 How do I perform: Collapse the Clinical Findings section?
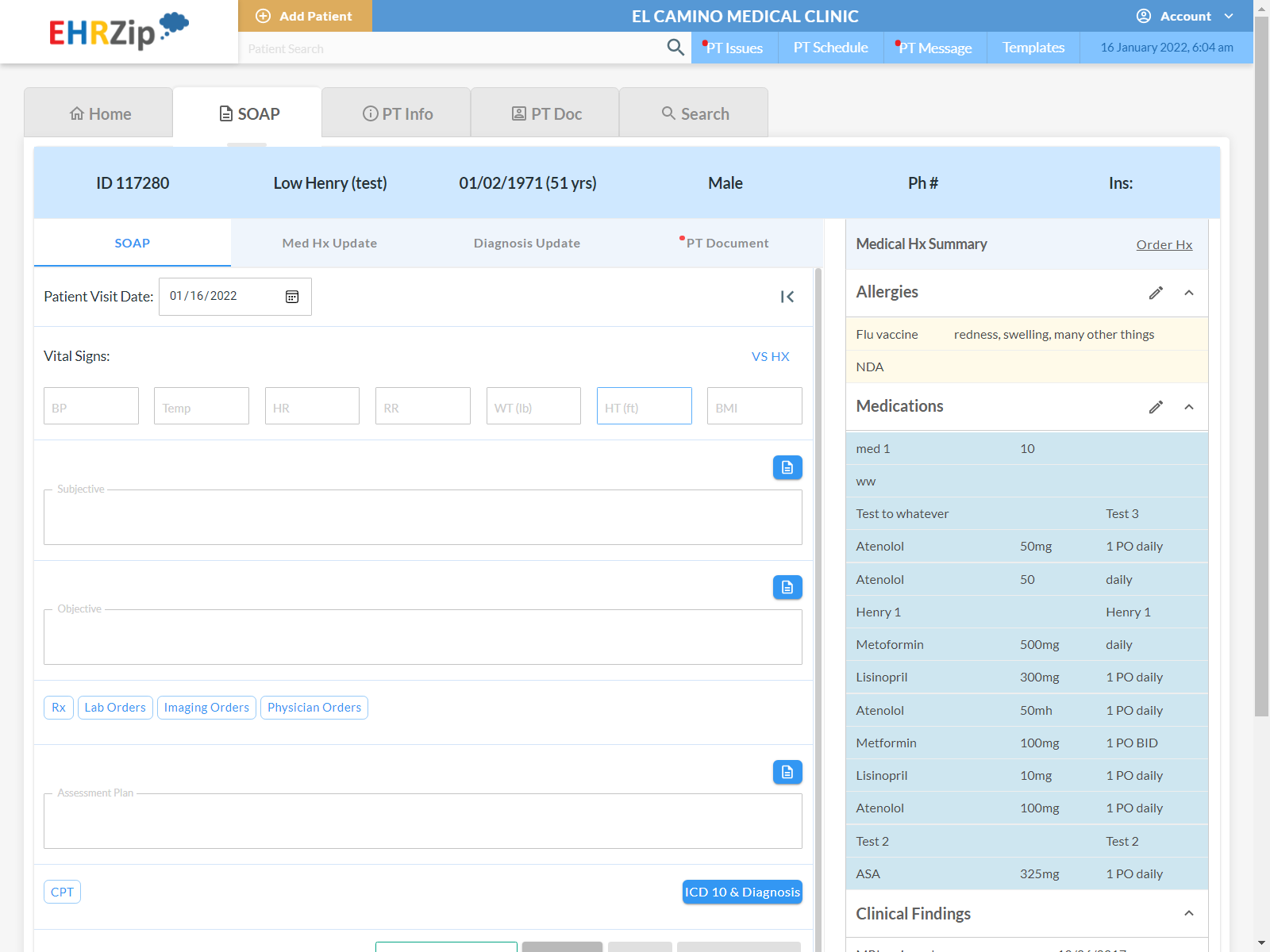[1189, 913]
